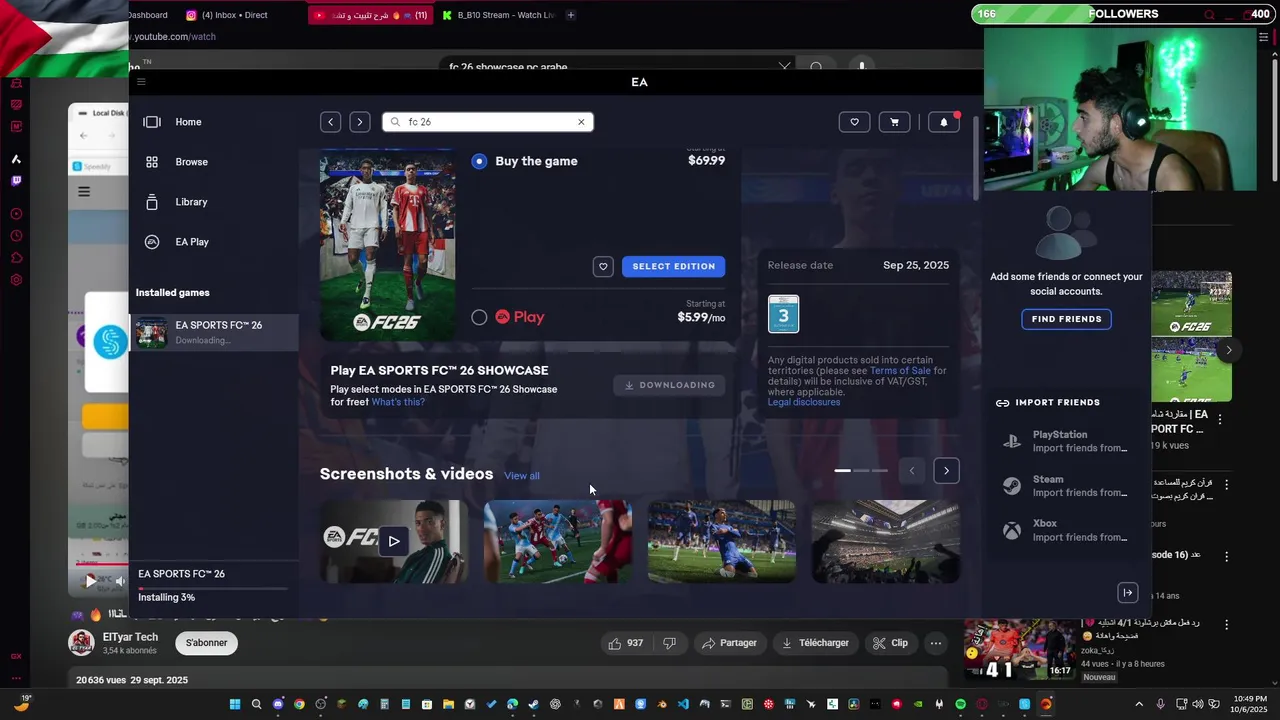Open the EA app hamburger menu
1280x720 pixels.
coord(141,82)
